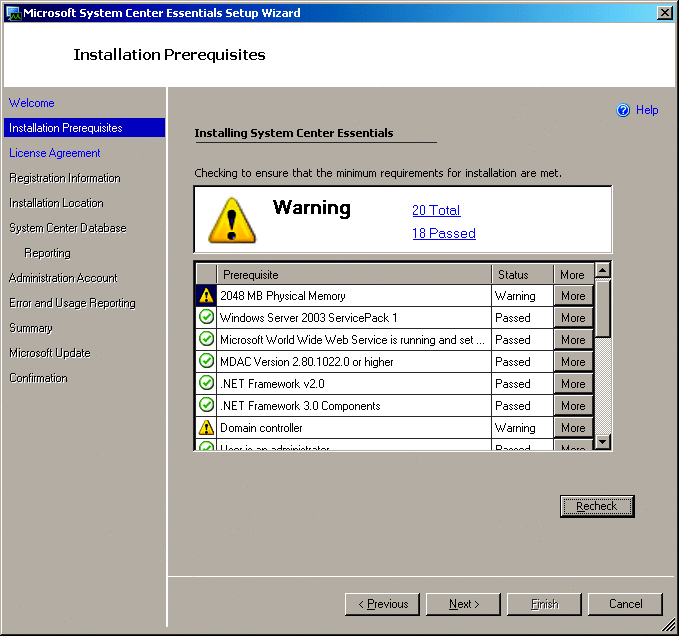Open the 20 Total link

pyautogui.click(x=436, y=210)
